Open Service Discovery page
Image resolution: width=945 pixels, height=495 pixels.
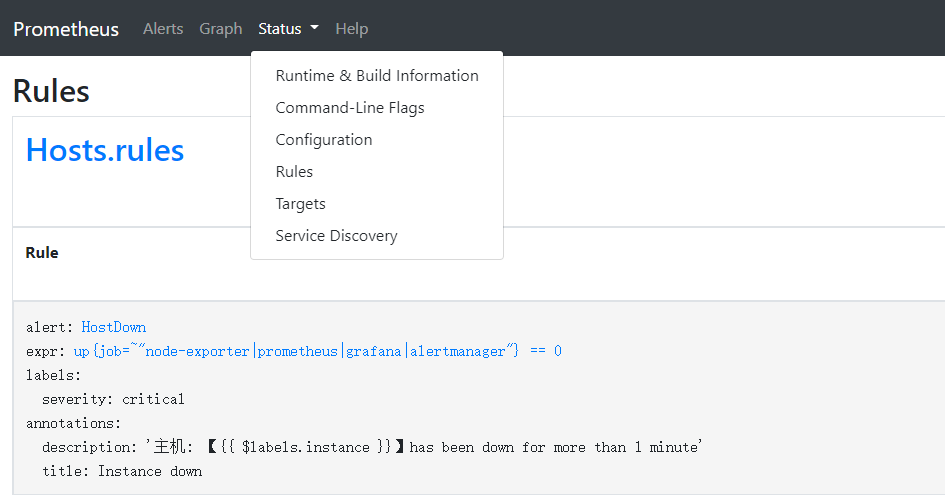click(336, 236)
